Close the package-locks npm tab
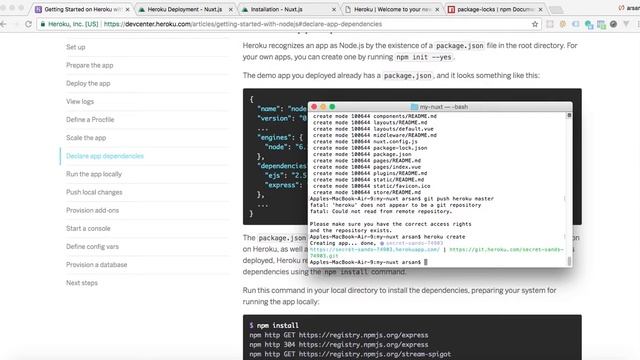The width and height of the screenshot is (640, 360). pos(541,9)
